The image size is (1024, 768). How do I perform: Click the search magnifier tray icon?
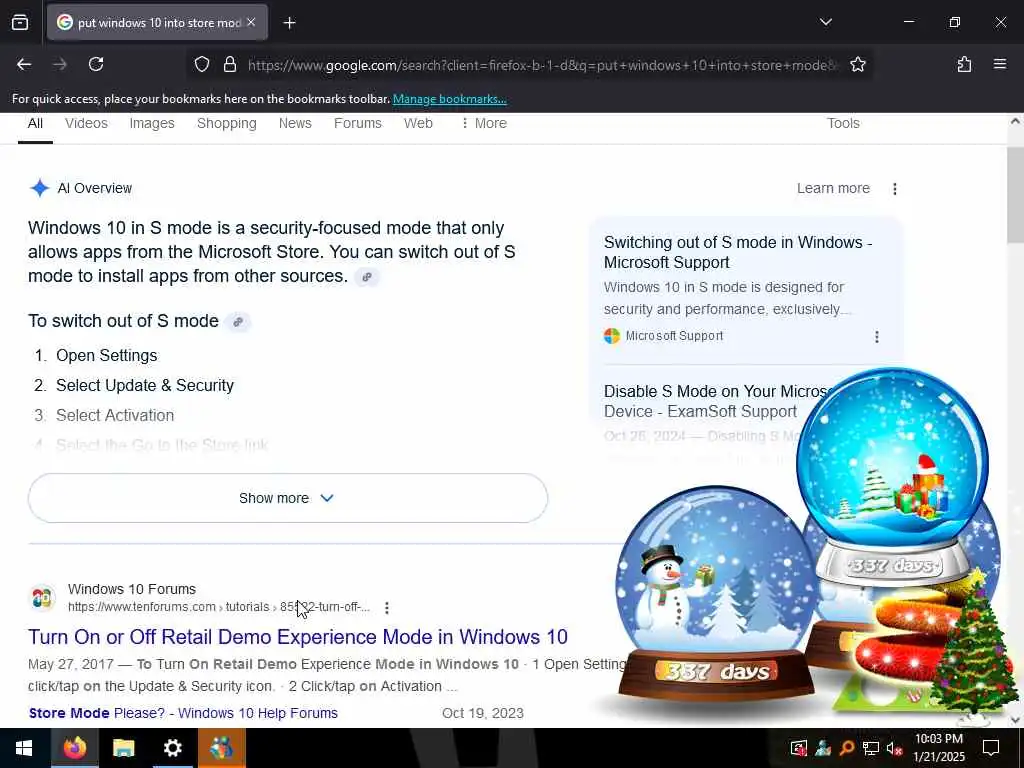pyautogui.click(x=846, y=748)
